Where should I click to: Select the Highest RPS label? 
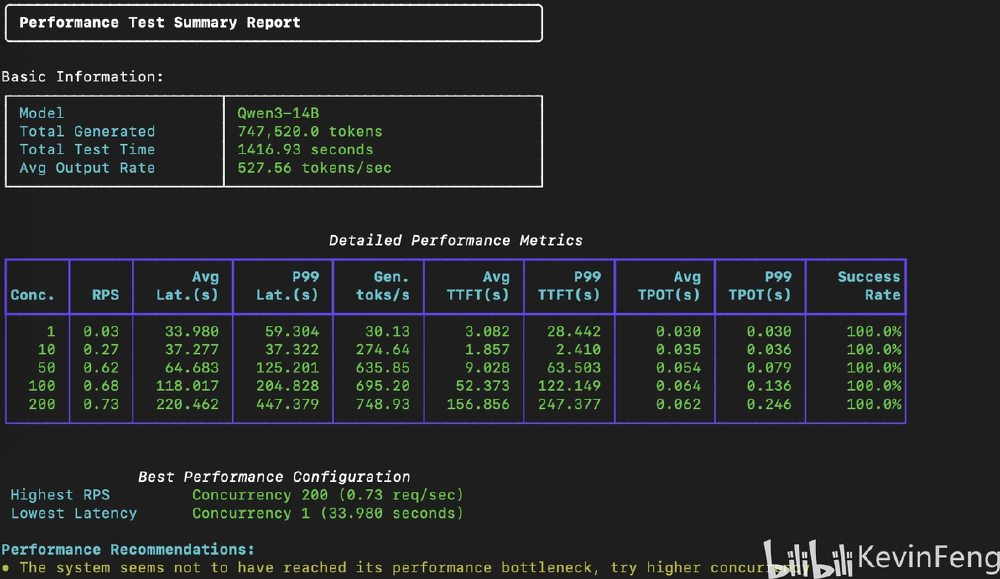pyautogui.click(x=60, y=495)
